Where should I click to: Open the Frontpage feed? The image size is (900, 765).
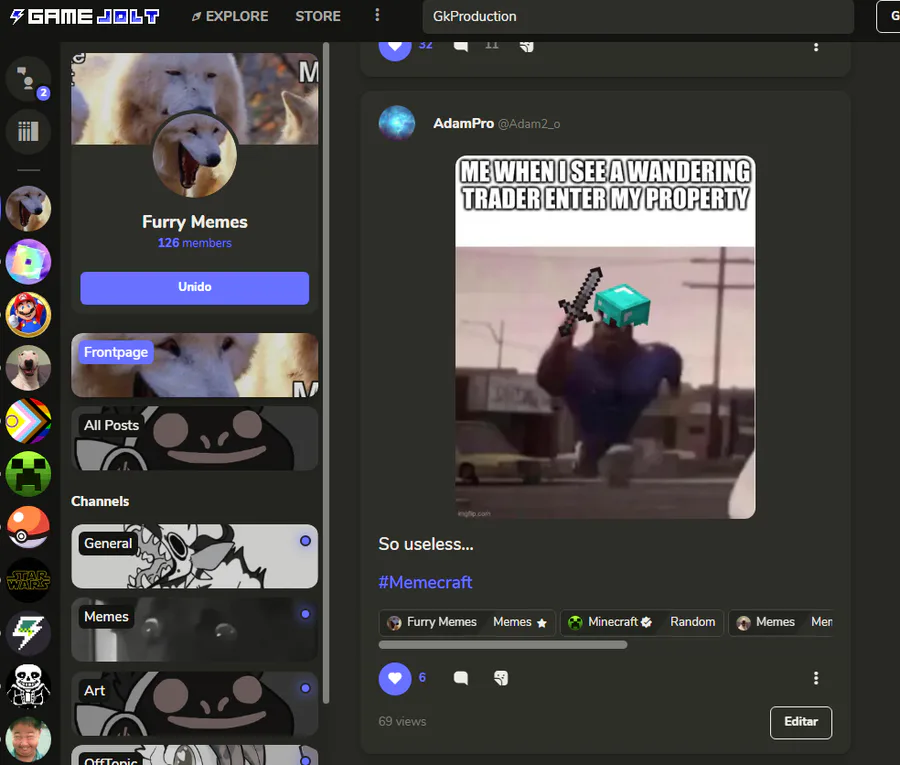[195, 365]
